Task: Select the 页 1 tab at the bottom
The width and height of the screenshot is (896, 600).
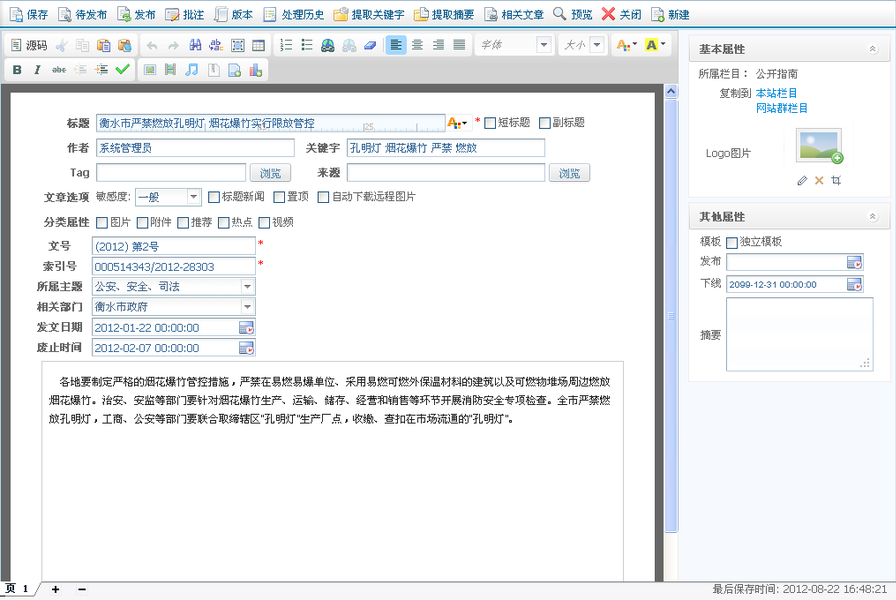Action: click(14, 589)
